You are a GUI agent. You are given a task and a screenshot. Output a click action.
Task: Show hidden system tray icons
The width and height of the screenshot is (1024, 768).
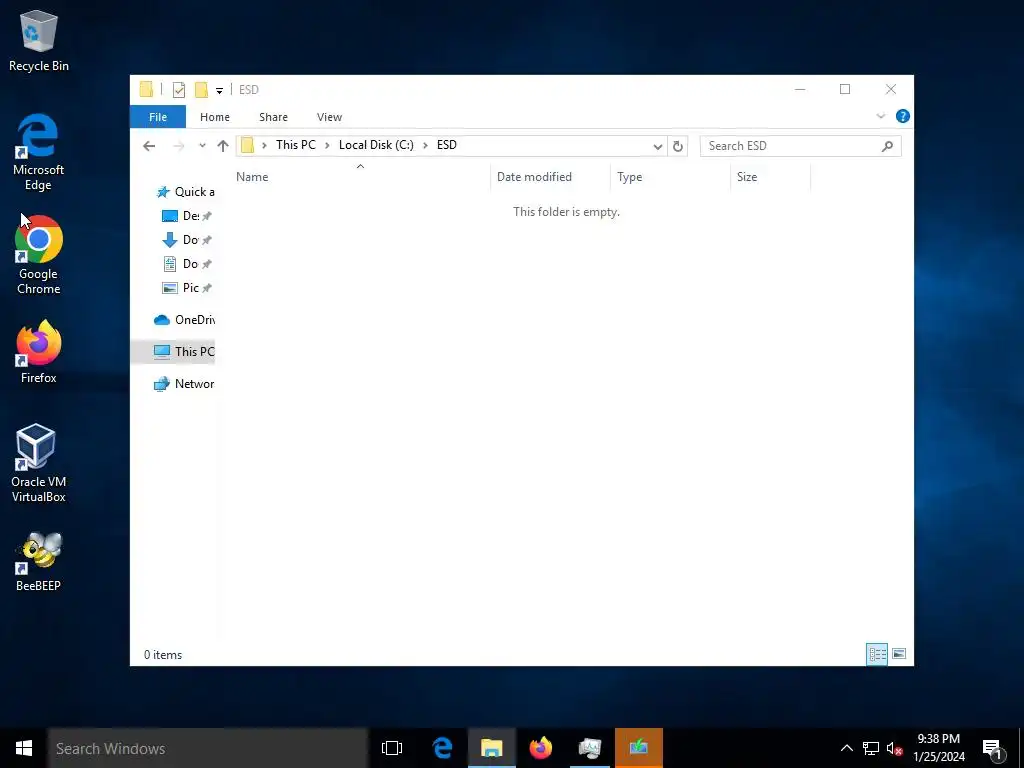[x=846, y=748]
